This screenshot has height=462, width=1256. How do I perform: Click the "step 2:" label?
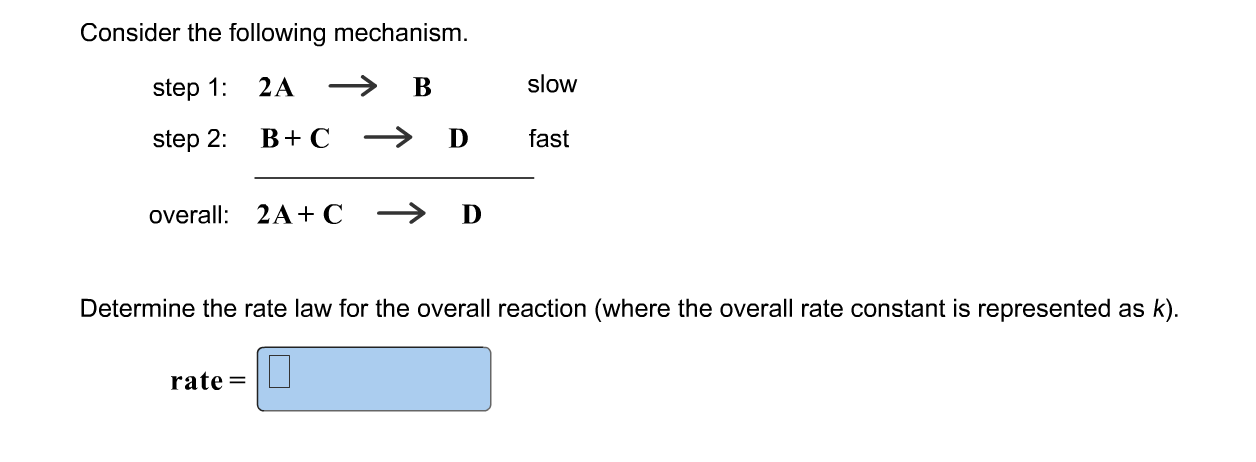coord(190,139)
